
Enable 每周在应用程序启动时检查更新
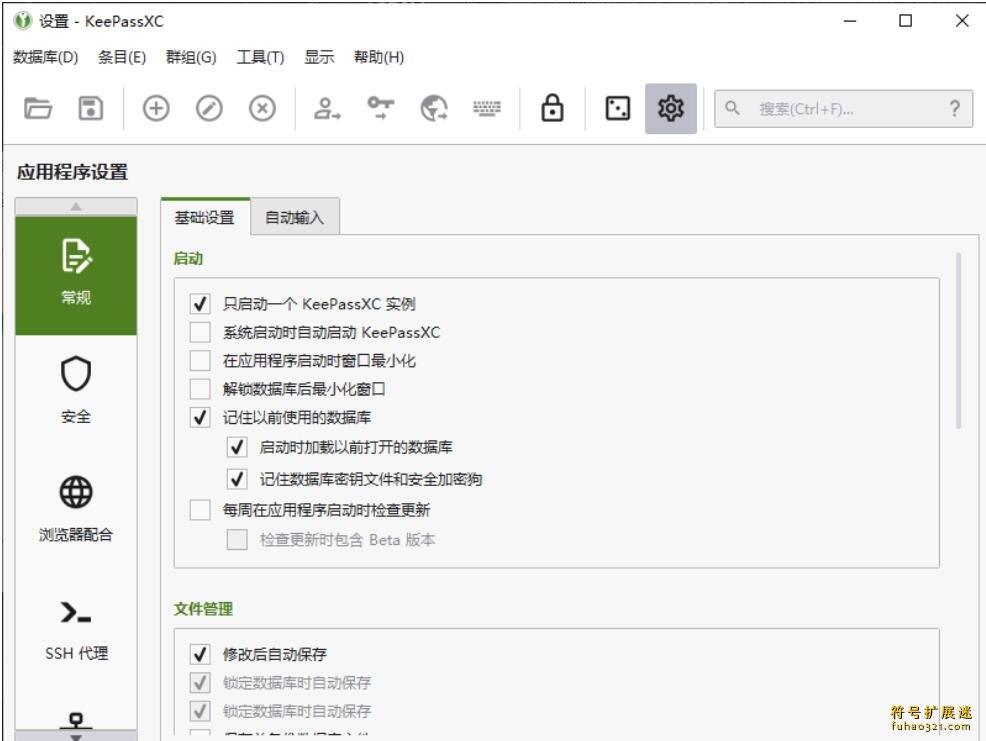click(200, 510)
